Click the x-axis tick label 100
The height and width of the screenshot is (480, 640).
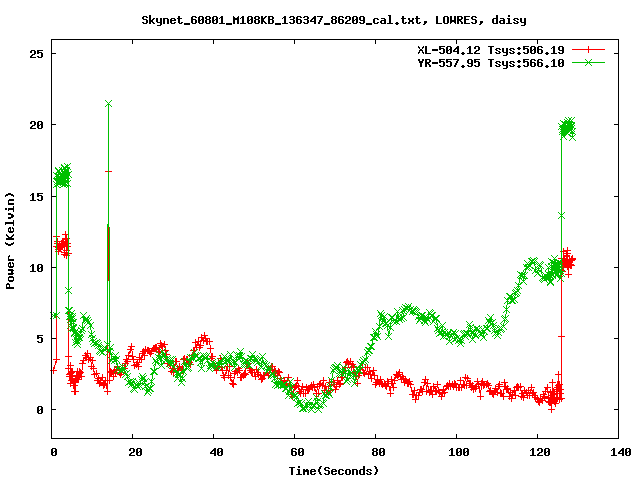459,452
